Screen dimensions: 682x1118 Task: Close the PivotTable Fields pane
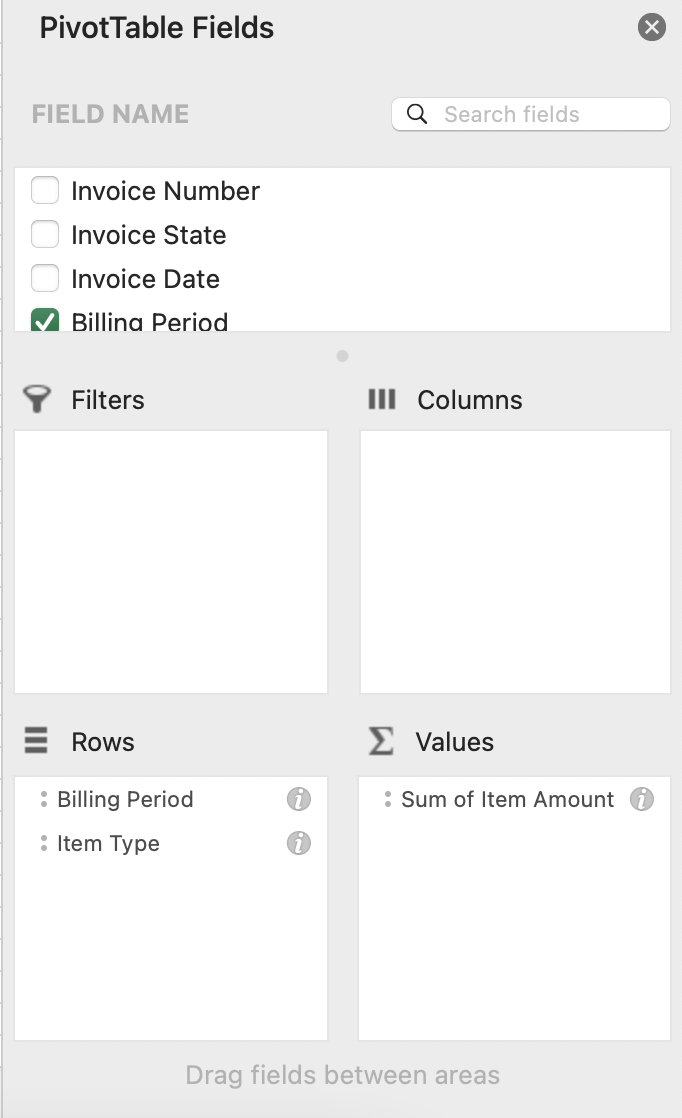(x=651, y=27)
